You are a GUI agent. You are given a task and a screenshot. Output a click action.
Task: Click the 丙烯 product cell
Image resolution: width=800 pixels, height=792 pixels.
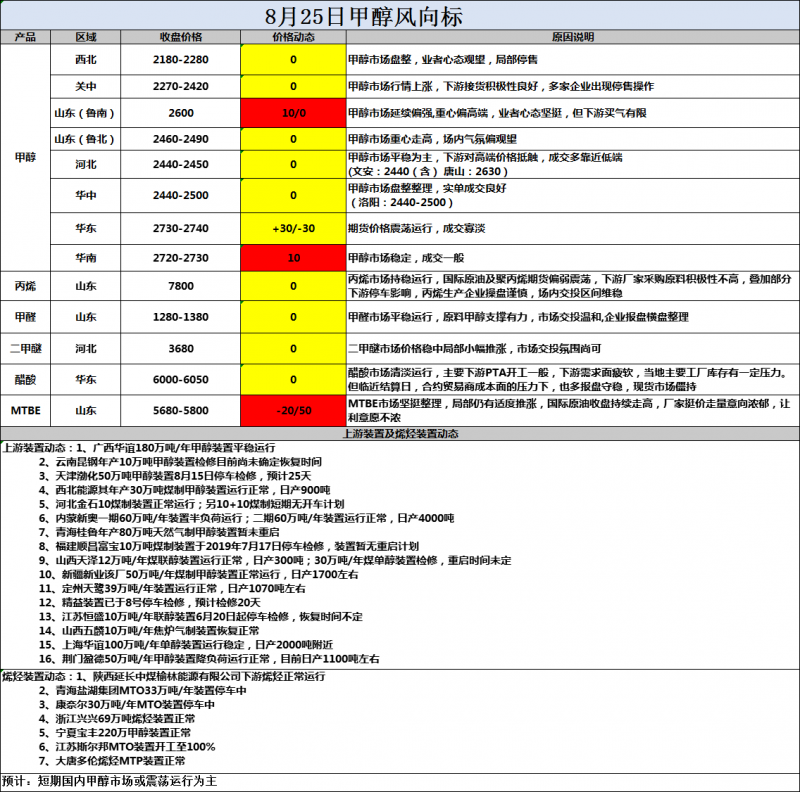click(26, 286)
